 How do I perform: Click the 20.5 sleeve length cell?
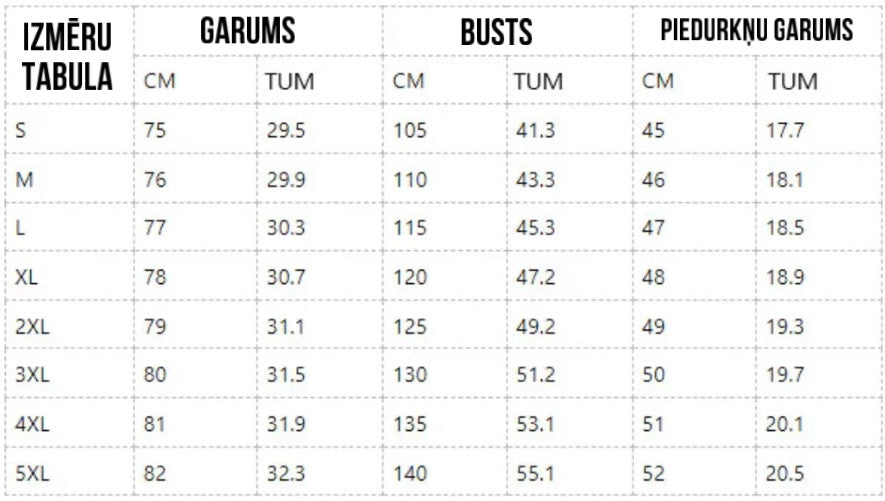(x=785, y=473)
